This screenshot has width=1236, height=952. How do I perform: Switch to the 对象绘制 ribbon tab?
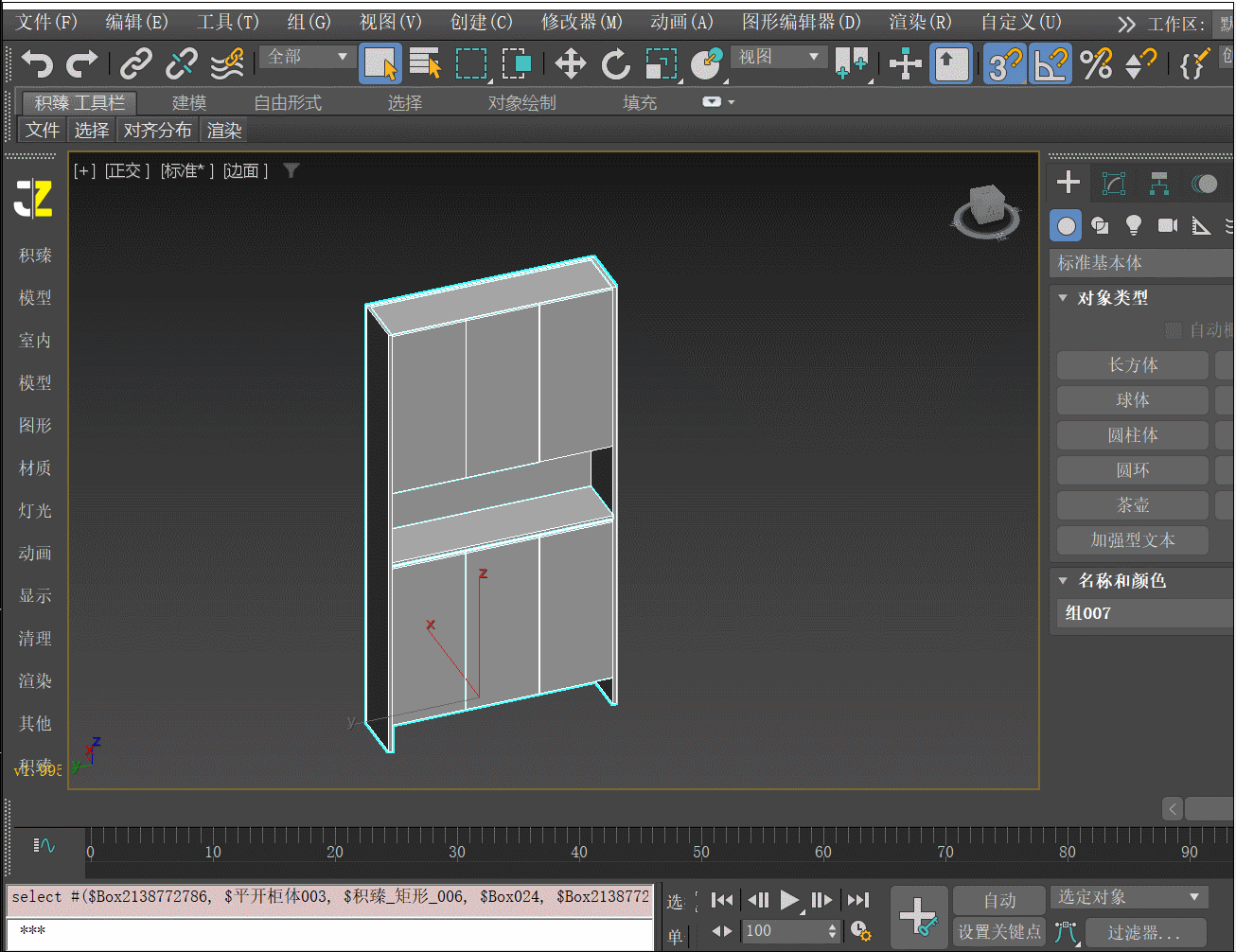522,102
